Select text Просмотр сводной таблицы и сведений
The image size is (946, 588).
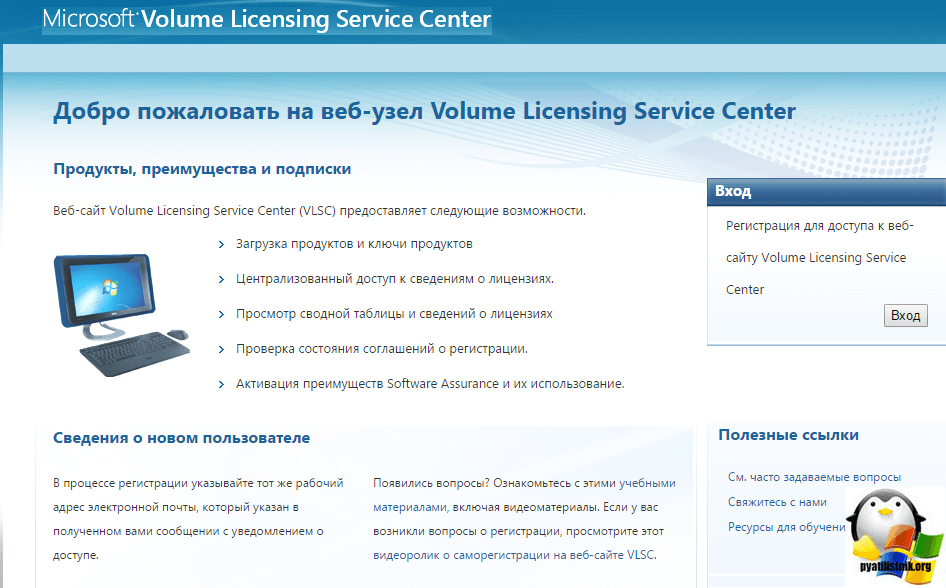point(394,314)
